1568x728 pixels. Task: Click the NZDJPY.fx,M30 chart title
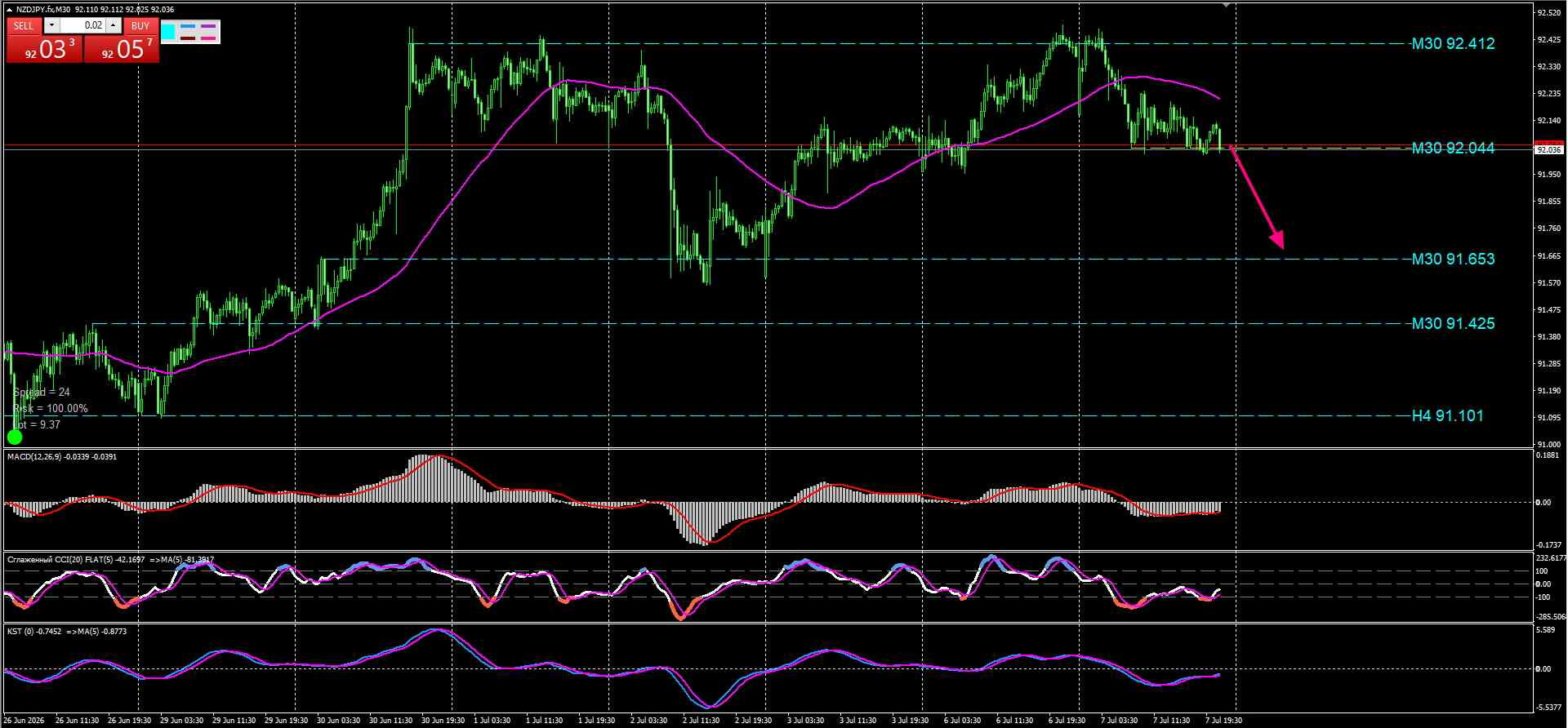[43, 9]
